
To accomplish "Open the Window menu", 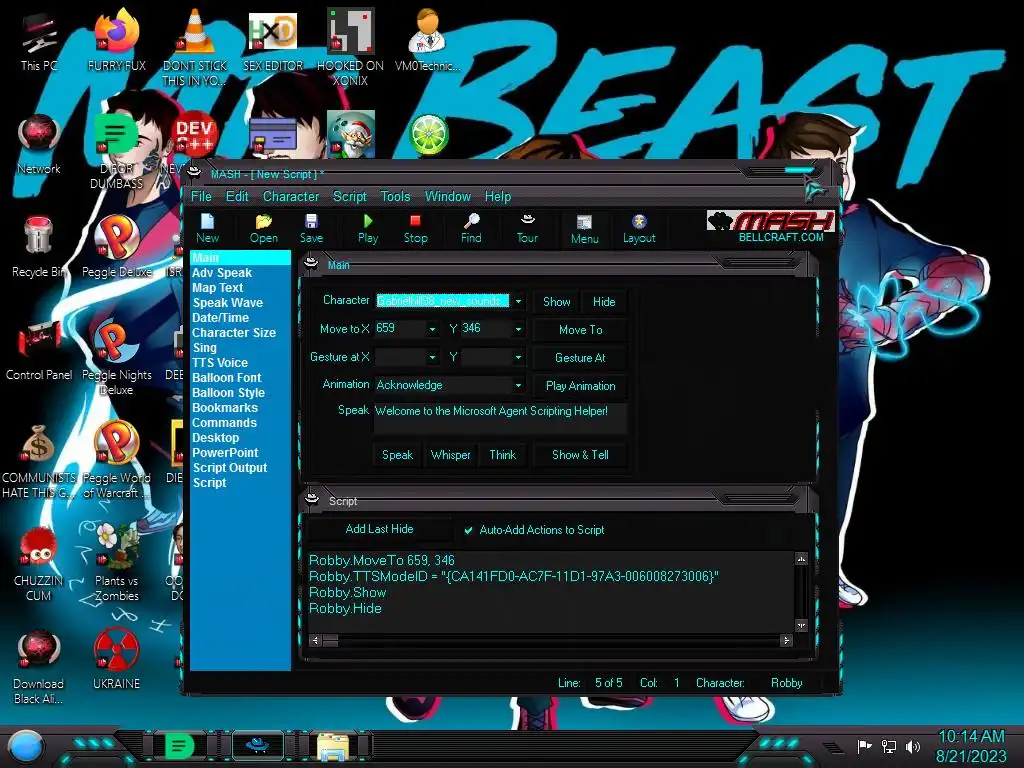I will pyautogui.click(x=447, y=197).
